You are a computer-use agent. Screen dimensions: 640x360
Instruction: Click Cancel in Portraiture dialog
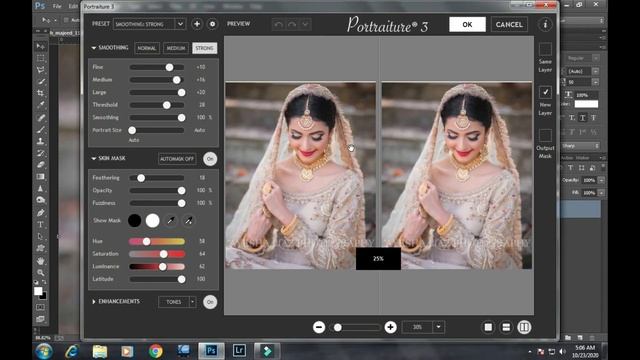coord(509,24)
